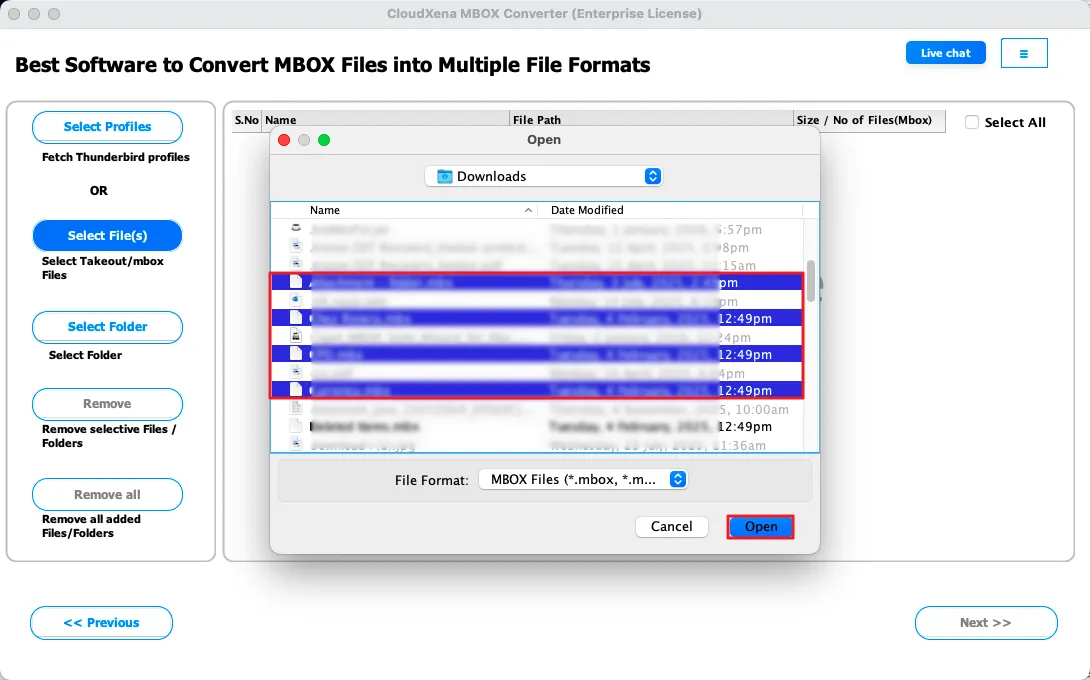Click the Select Profiles button
This screenshot has height=680, width=1090.
tap(107, 127)
